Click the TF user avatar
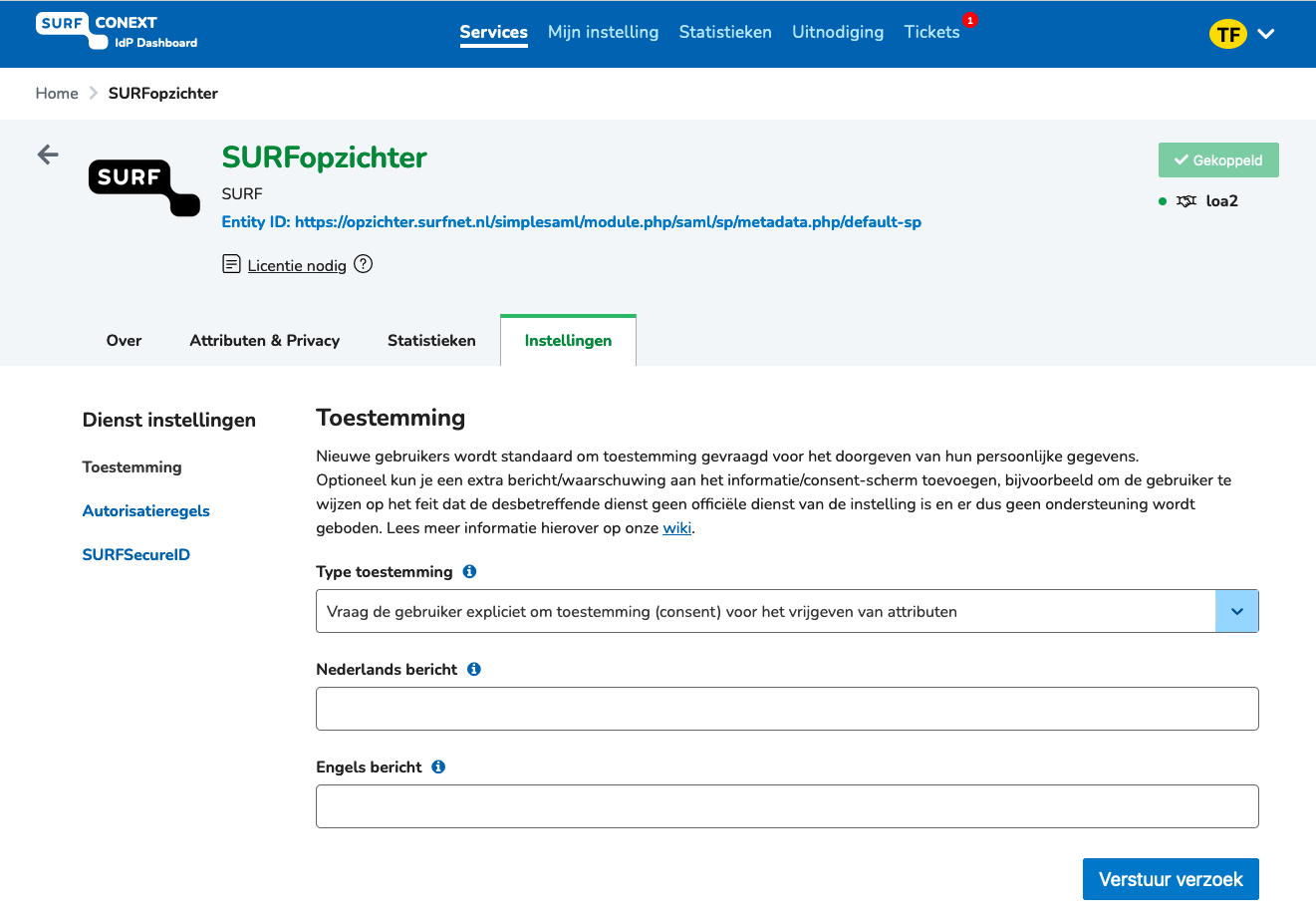1316x921 pixels. [1228, 34]
